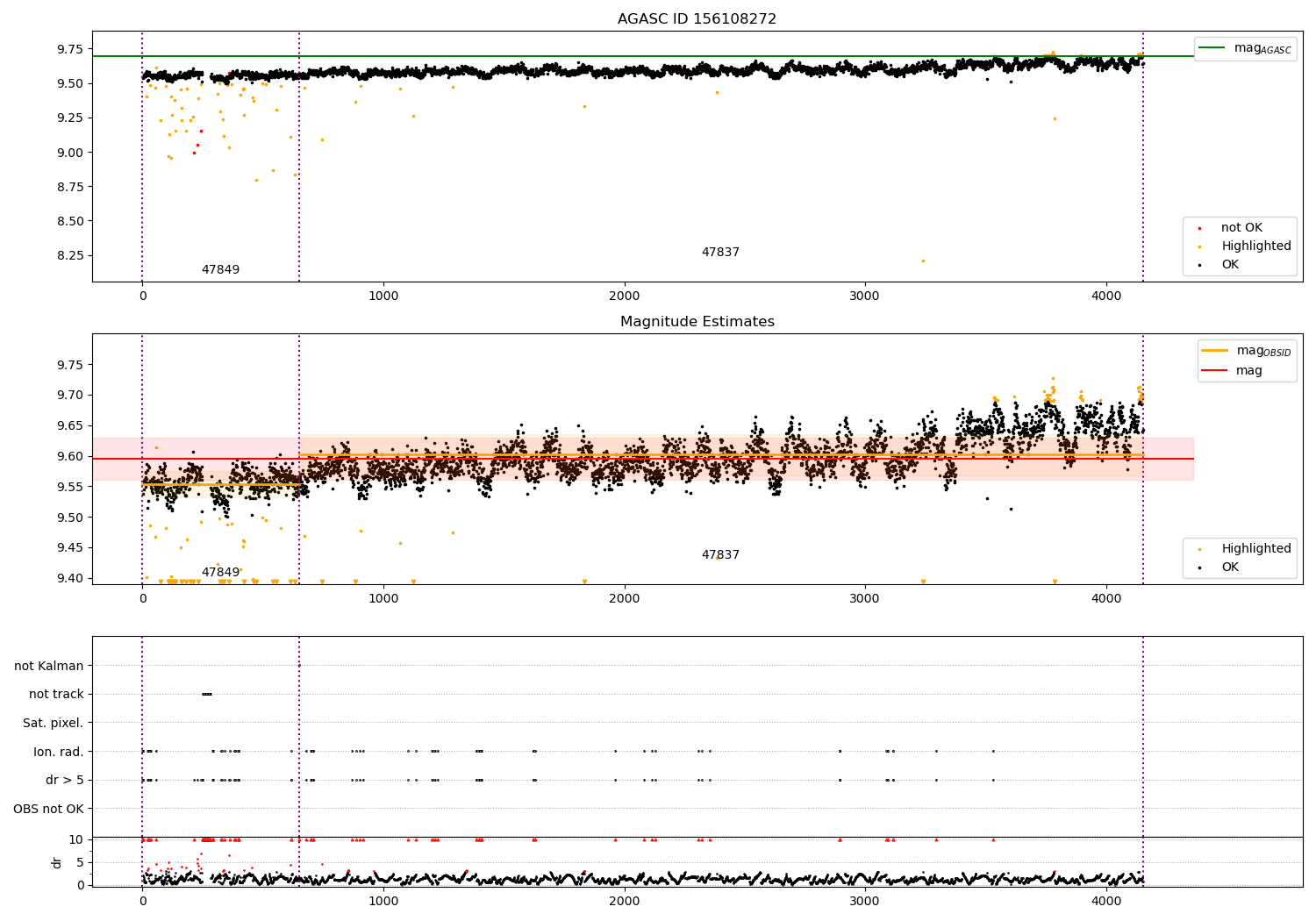
Task: Click the '2000' x-tick under the top plot
Action: [x=625, y=296]
